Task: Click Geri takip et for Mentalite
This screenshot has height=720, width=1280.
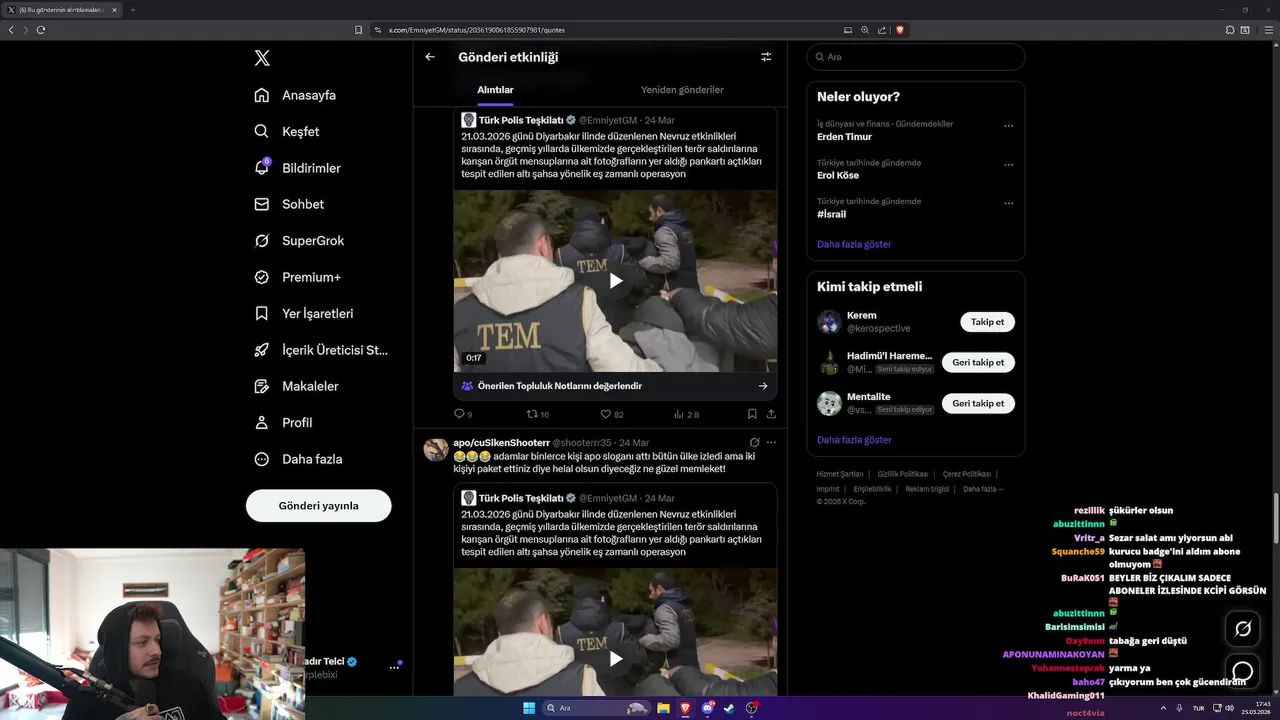Action: pos(978,403)
